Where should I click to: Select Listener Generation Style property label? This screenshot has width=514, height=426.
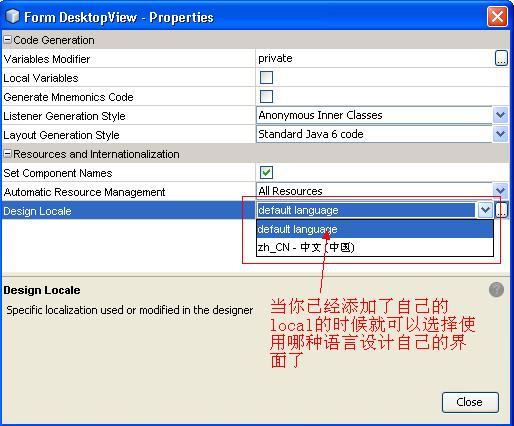[64, 116]
